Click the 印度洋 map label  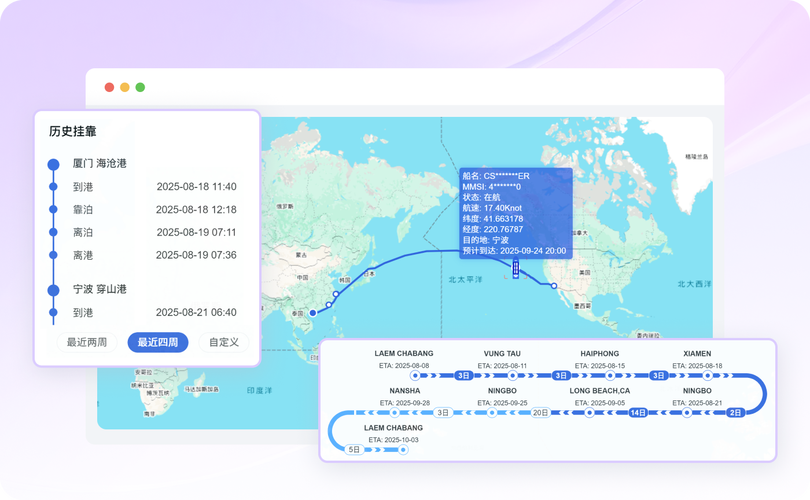coord(259,390)
